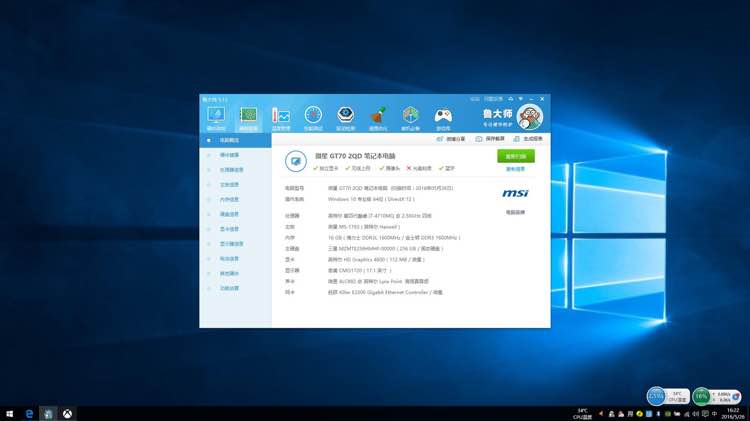The image size is (750, 421).
Task: Click the MSI brand logo
Action: (x=515, y=193)
